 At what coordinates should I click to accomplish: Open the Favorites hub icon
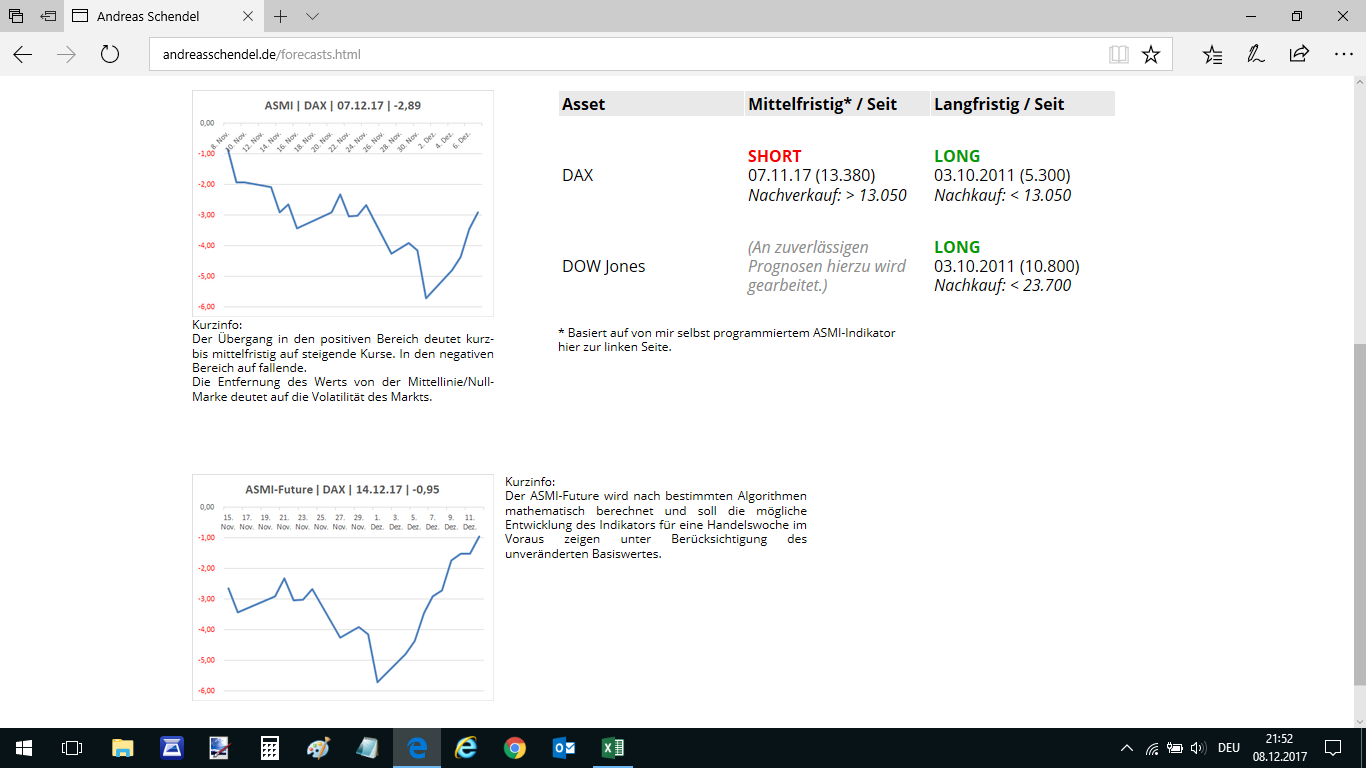[1212, 54]
